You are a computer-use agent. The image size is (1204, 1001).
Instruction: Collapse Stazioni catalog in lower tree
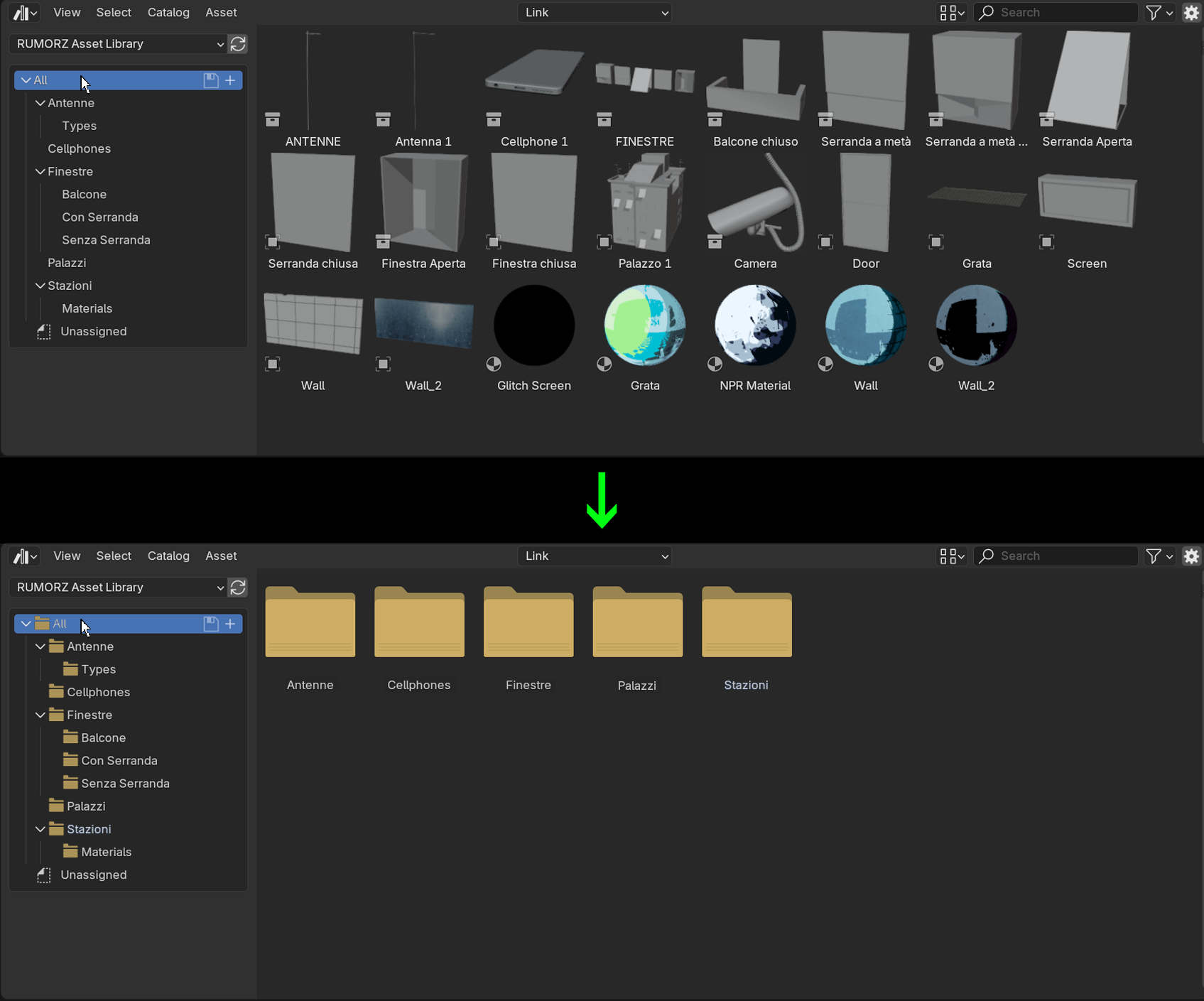pyautogui.click(x=40, y=829)
